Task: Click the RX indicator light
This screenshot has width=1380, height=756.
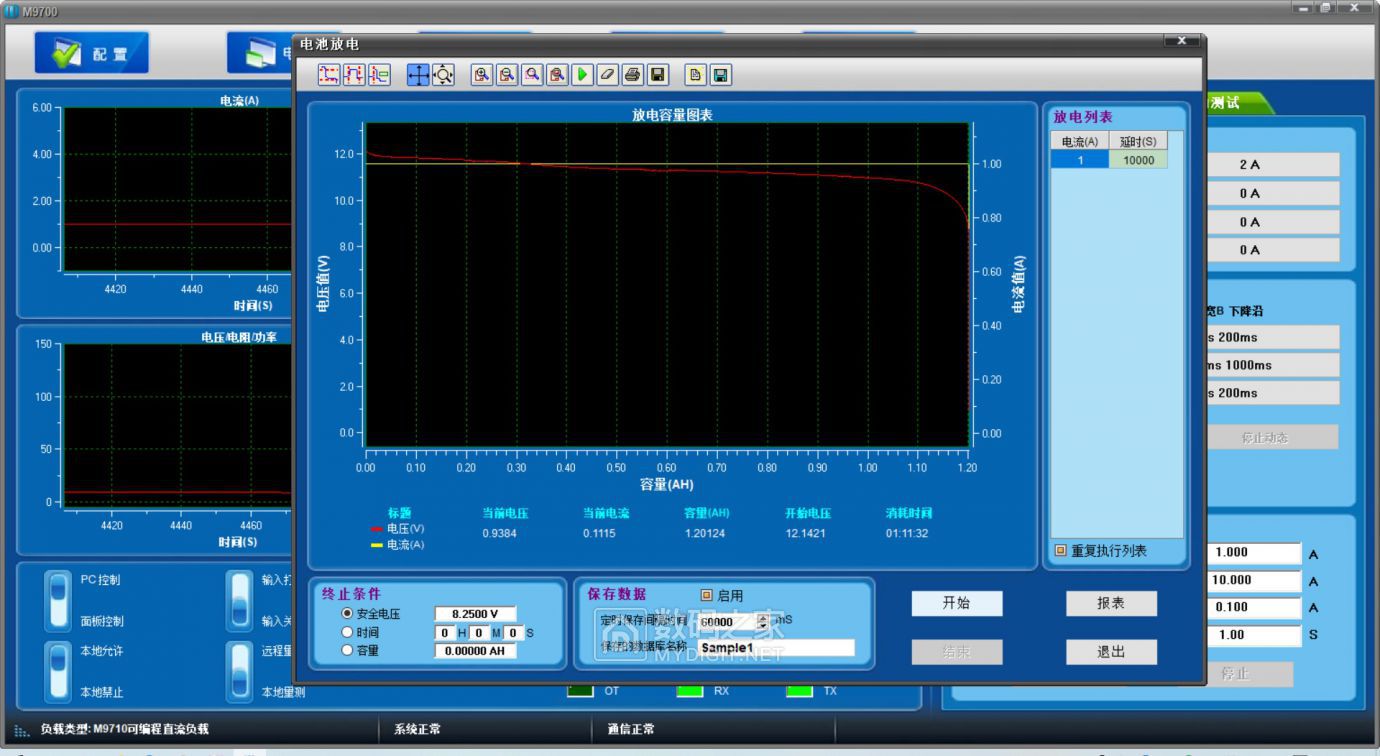Action: pos(691,691)
